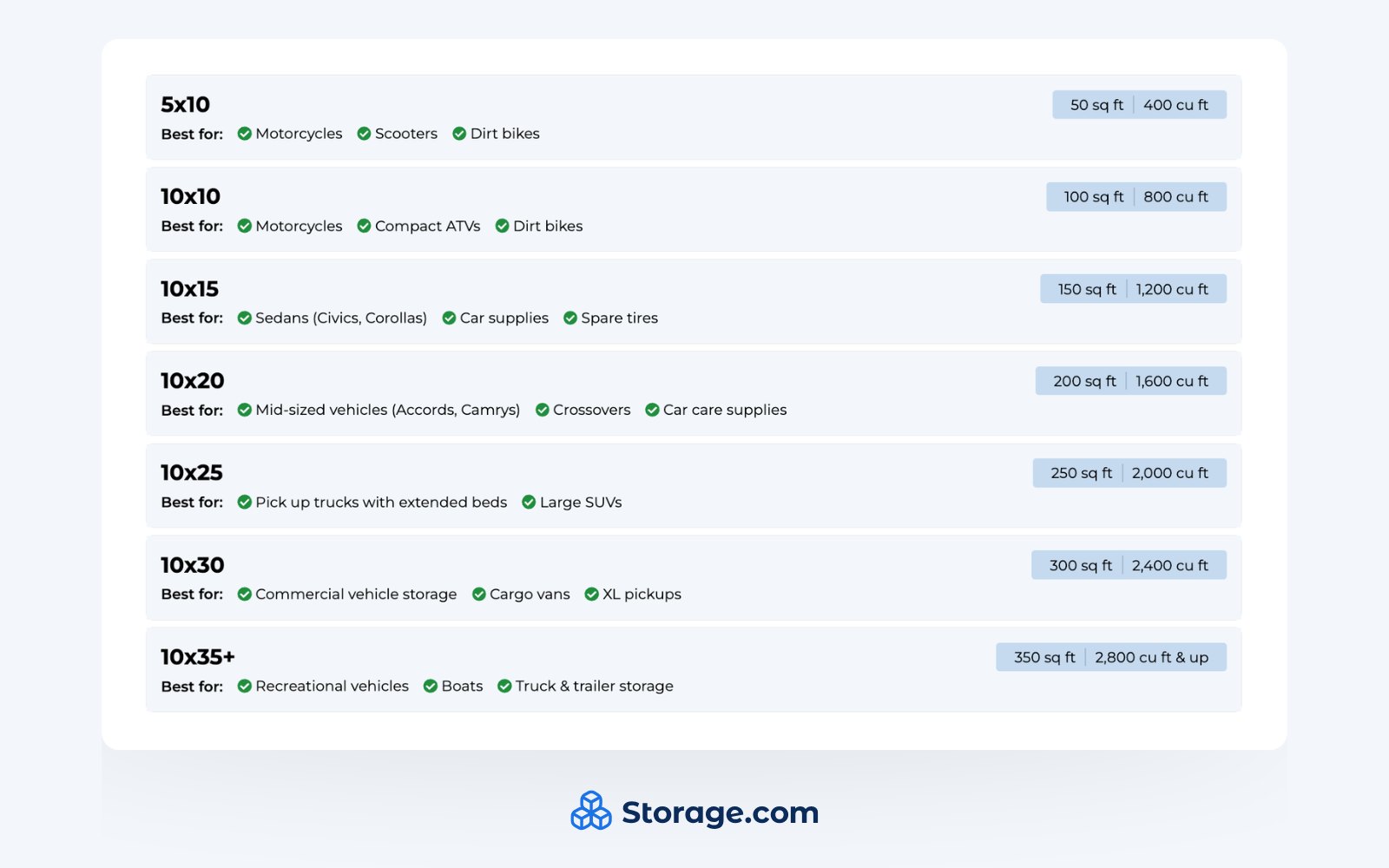Click the checkmark icon beside Crossovers
The width and height of the screenshot is (1389, 868).
[543, 410]
